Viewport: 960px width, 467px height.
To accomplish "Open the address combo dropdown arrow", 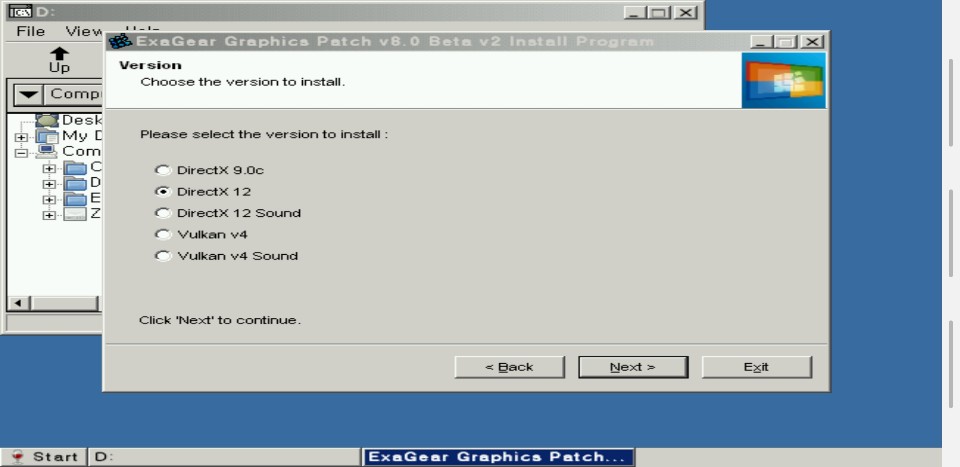I will [x=29, y=95].
